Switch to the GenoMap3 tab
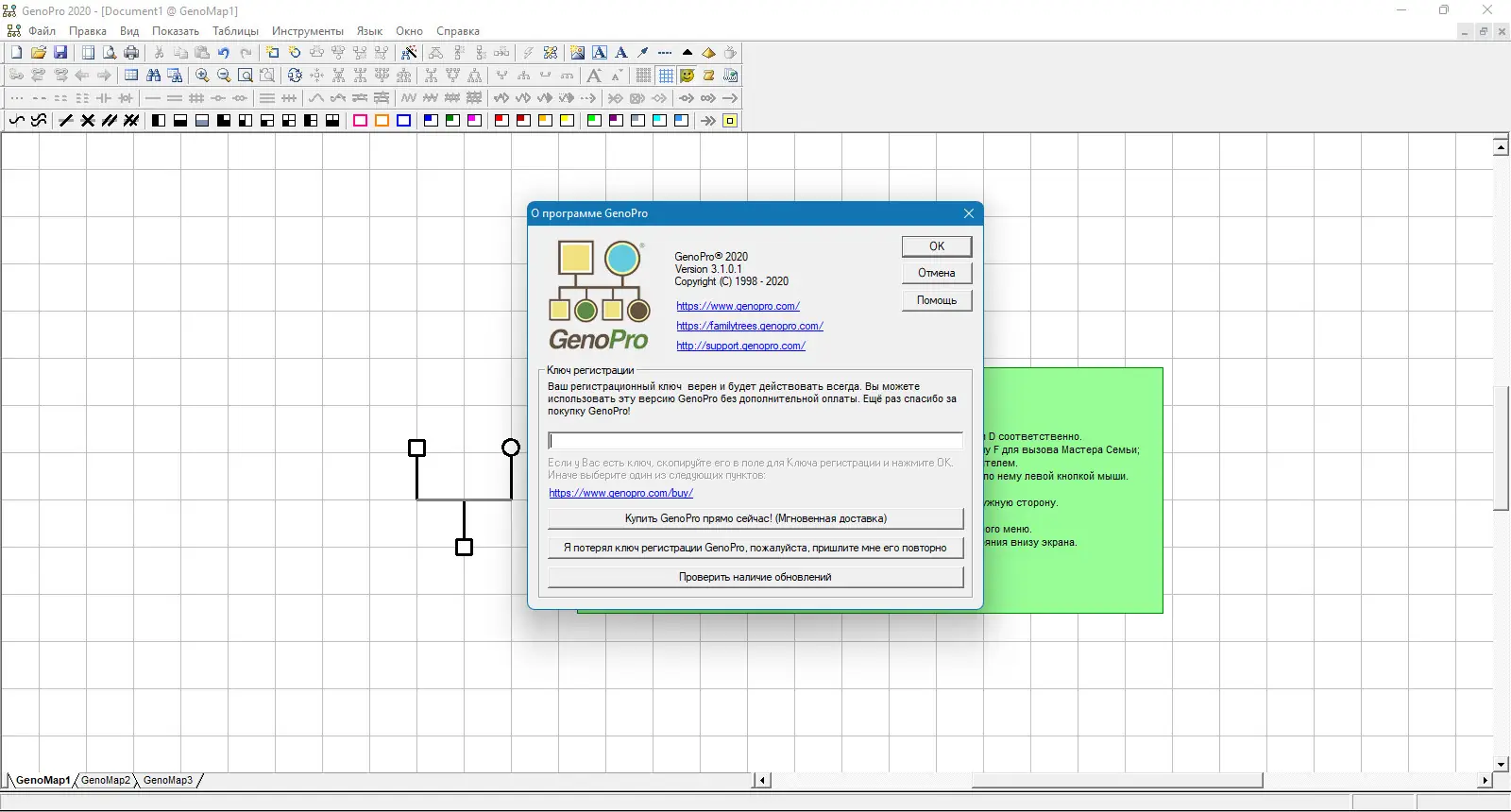Screen dimensions: 1511x812 (168, 780)
